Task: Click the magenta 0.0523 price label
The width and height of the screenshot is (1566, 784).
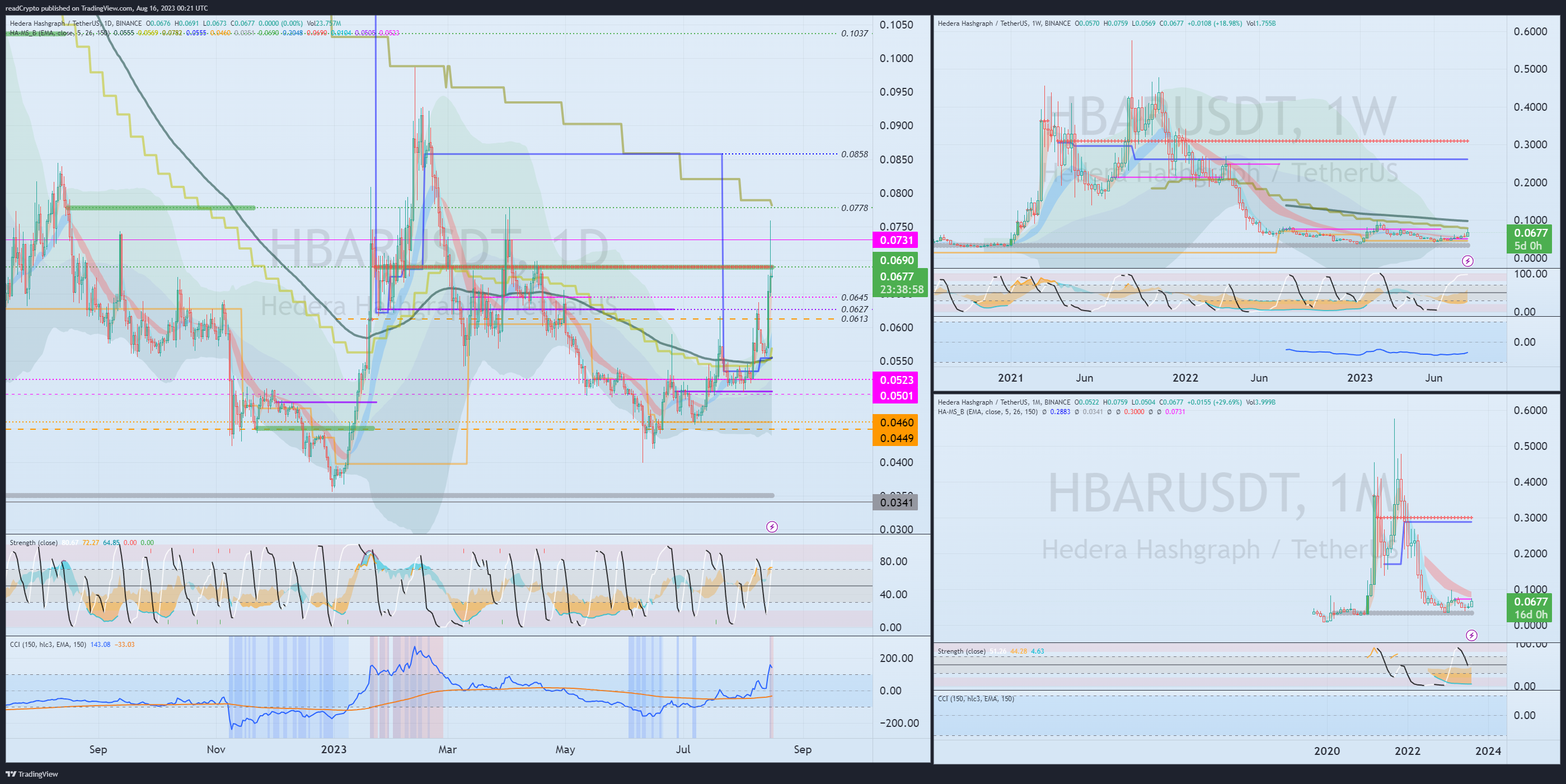Action: (x=895, y=380)
